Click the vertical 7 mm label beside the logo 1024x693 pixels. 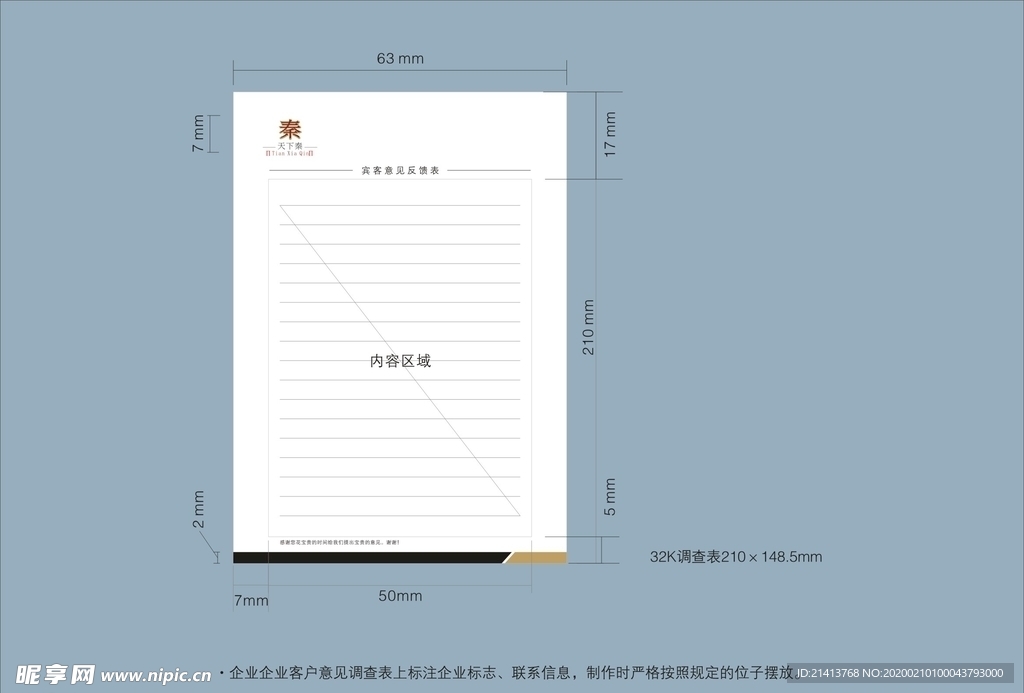198,133
